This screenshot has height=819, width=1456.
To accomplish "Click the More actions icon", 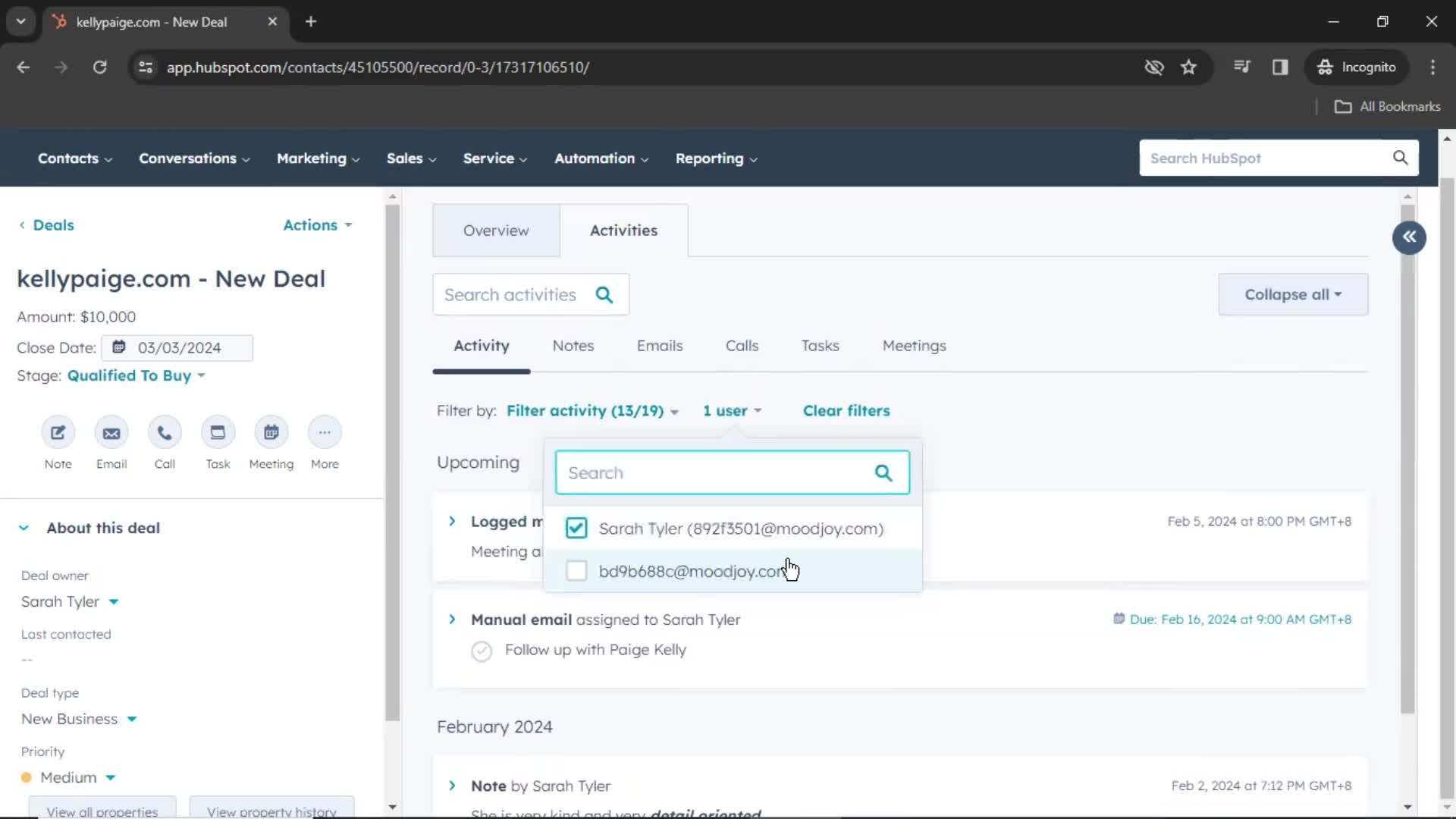I will point(325,432).
